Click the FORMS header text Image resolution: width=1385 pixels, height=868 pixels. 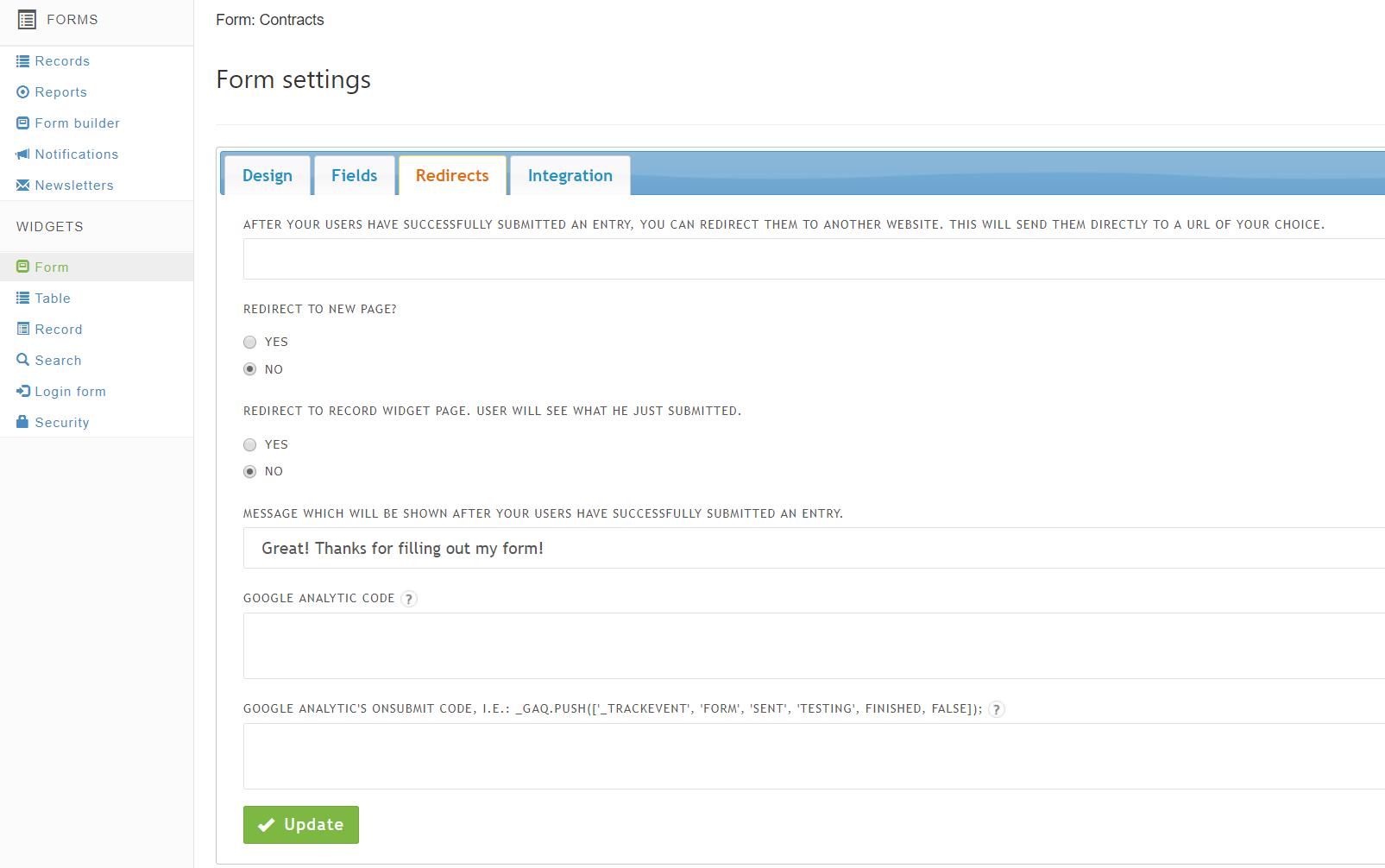click(72, 19)
